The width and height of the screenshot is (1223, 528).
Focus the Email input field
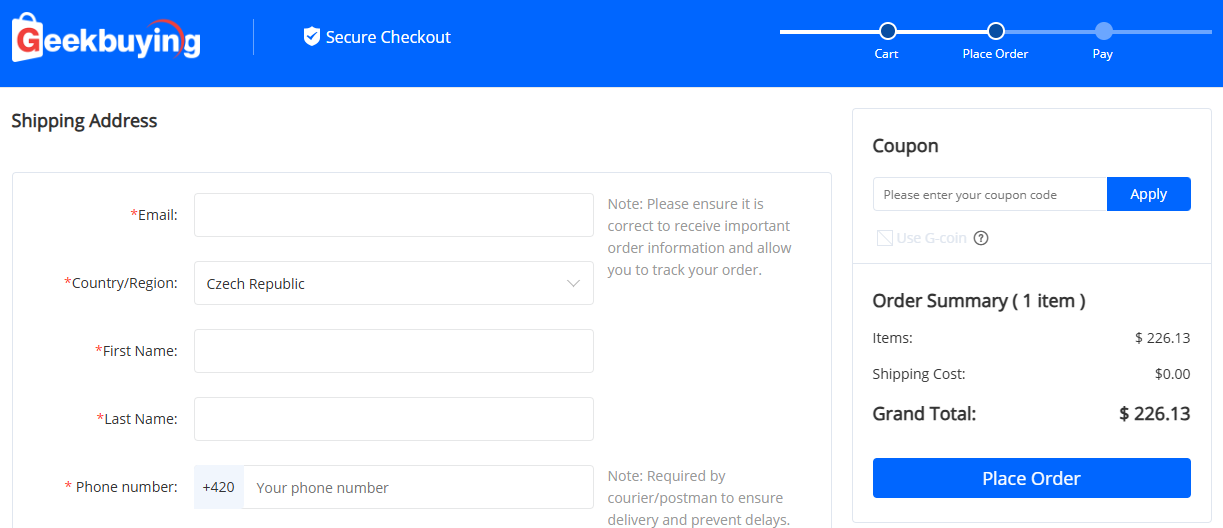[393, 215]
